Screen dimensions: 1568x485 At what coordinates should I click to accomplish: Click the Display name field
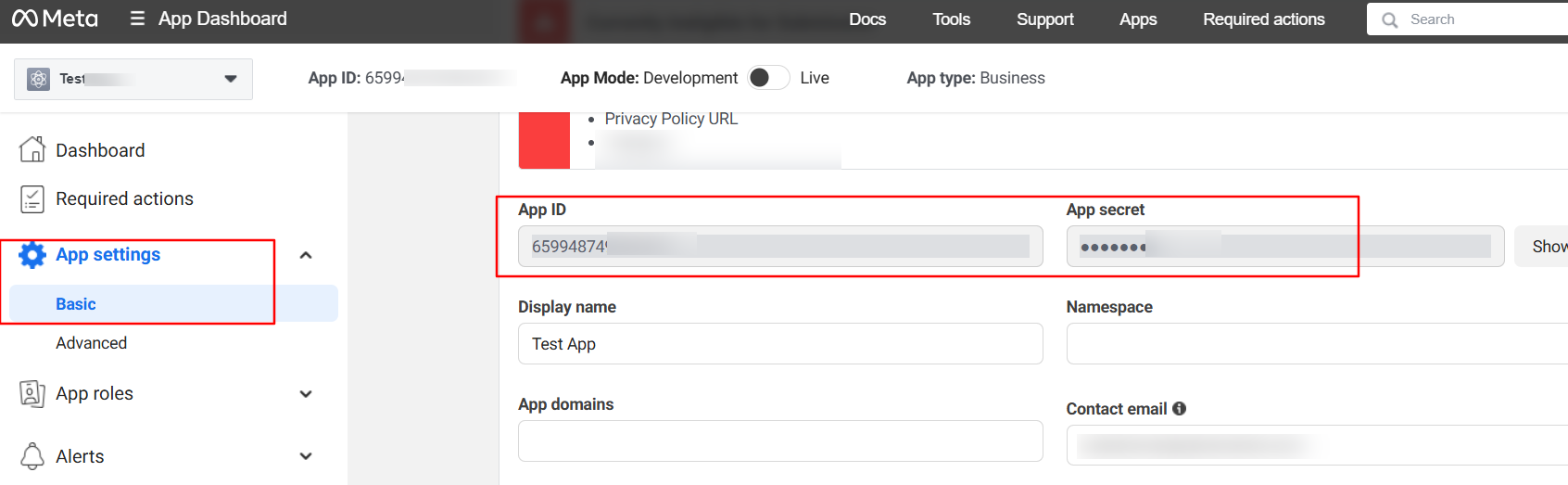click(780, 344)
